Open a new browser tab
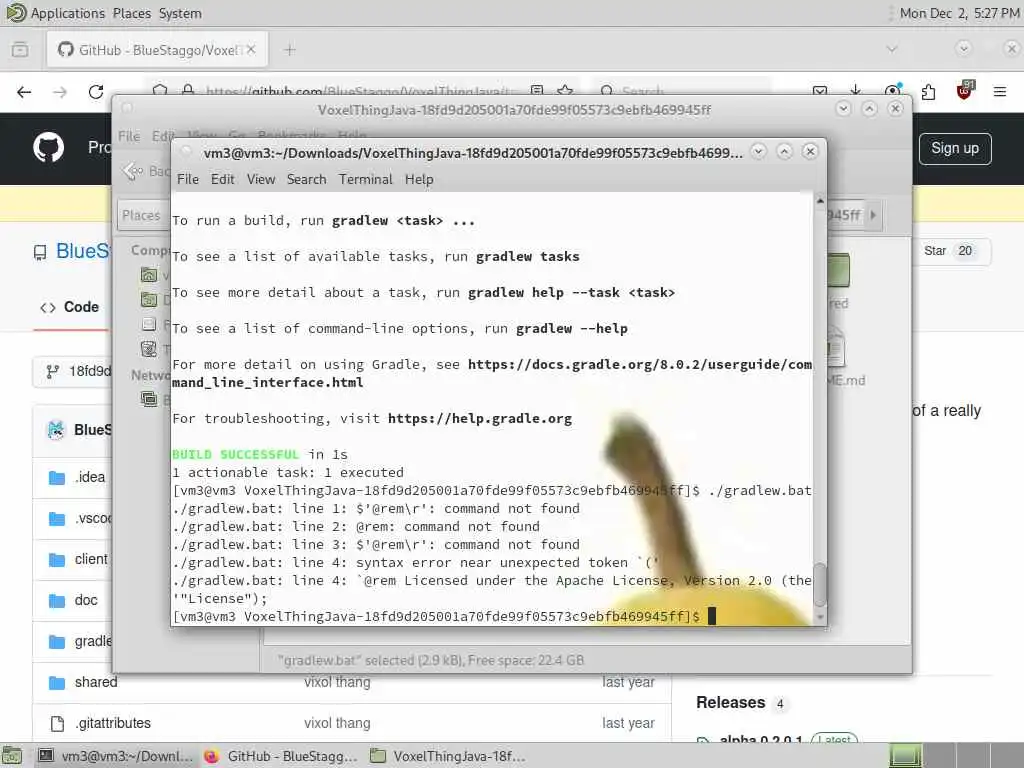The image size is (1024, 768). point(290,50)
